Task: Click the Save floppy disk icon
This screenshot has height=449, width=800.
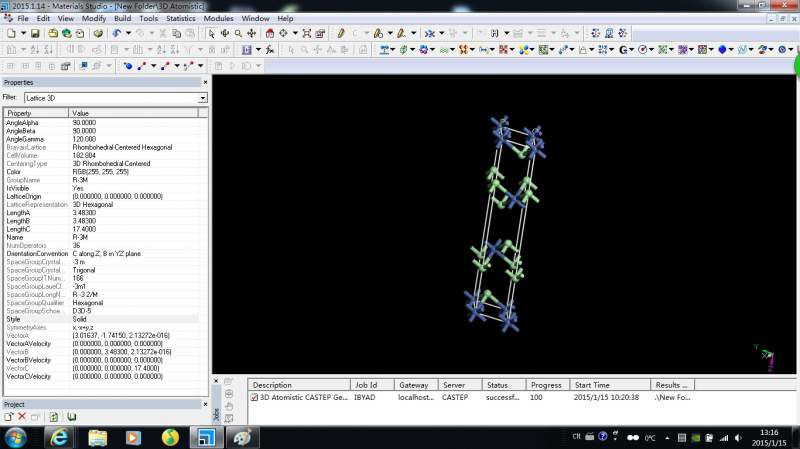Action: [36, 33]
